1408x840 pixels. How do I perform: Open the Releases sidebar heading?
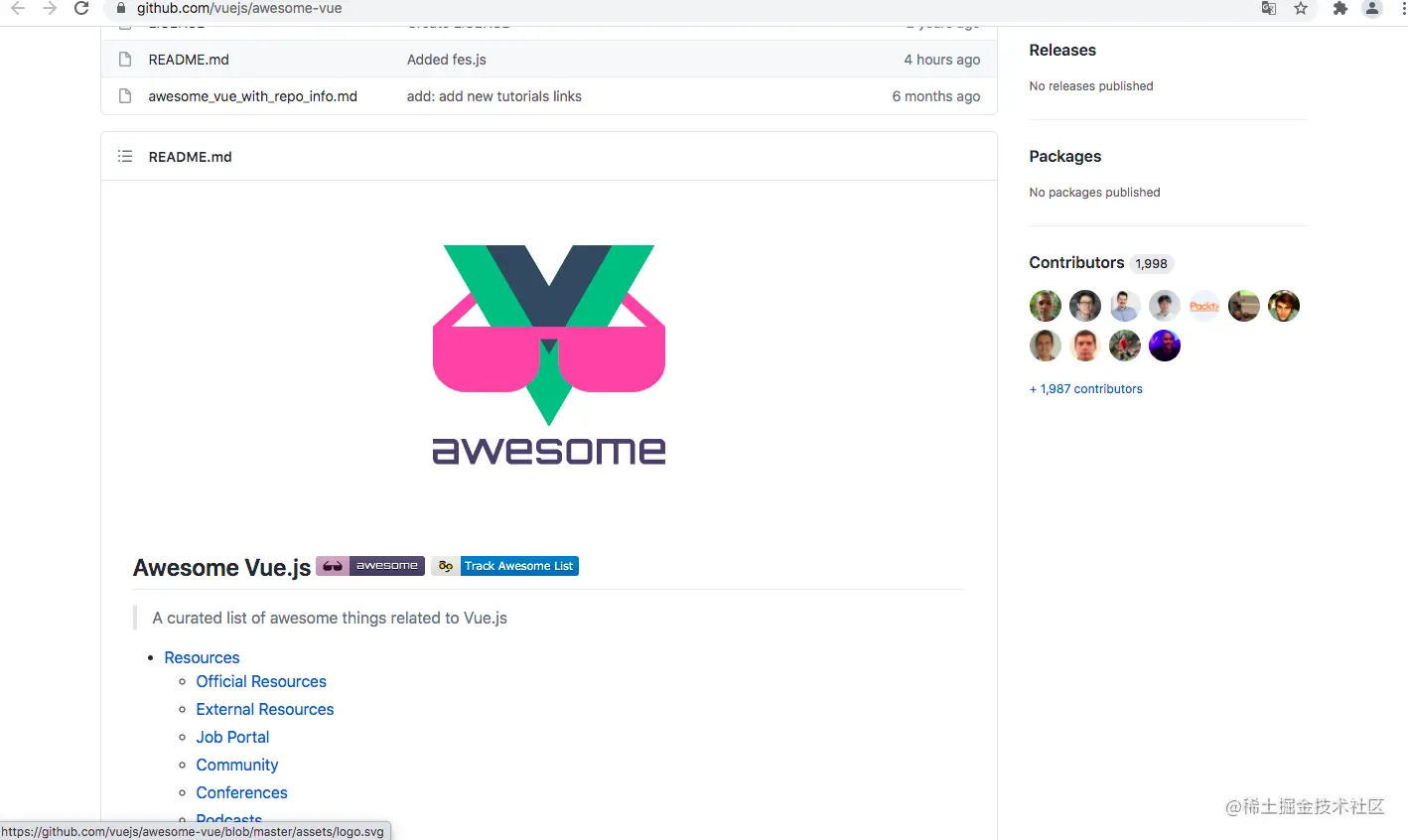[x=1062, y=51]
